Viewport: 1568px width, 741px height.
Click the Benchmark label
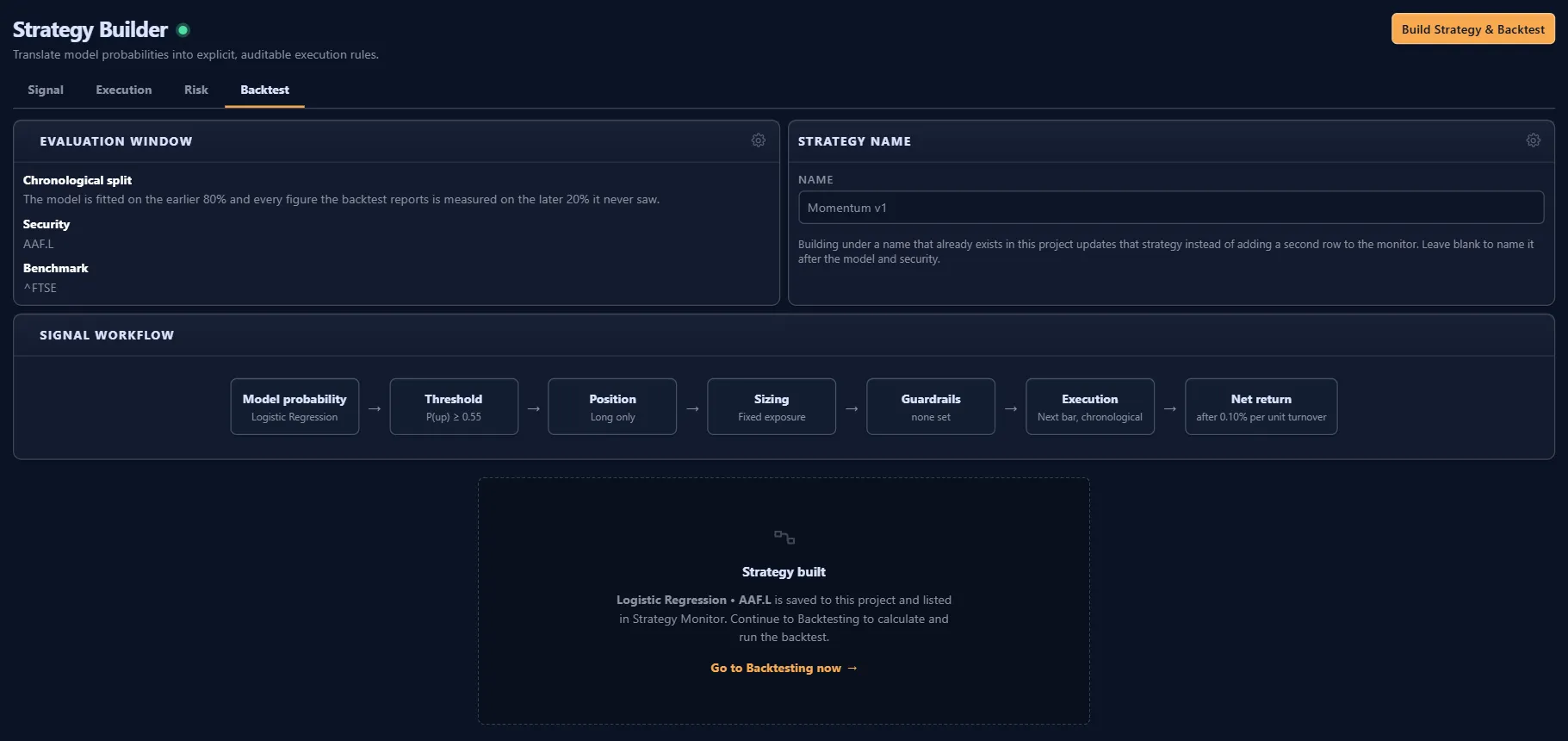pyautogui.click(x=56, y=268)
